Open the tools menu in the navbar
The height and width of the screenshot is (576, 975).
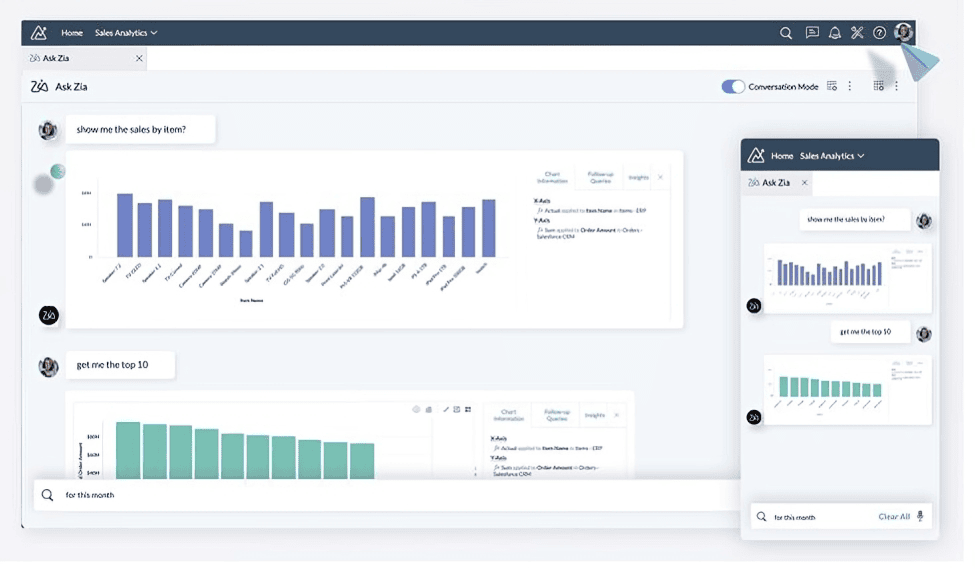pos(857,32)
